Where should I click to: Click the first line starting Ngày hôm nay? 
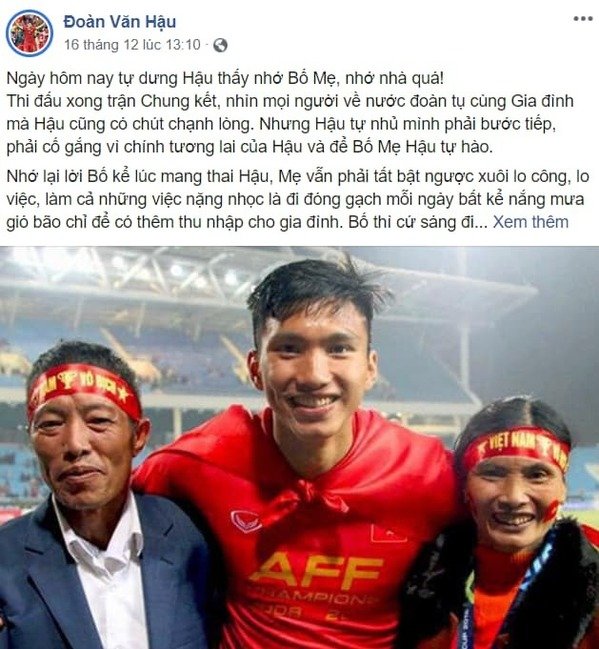tap(225, 79)
